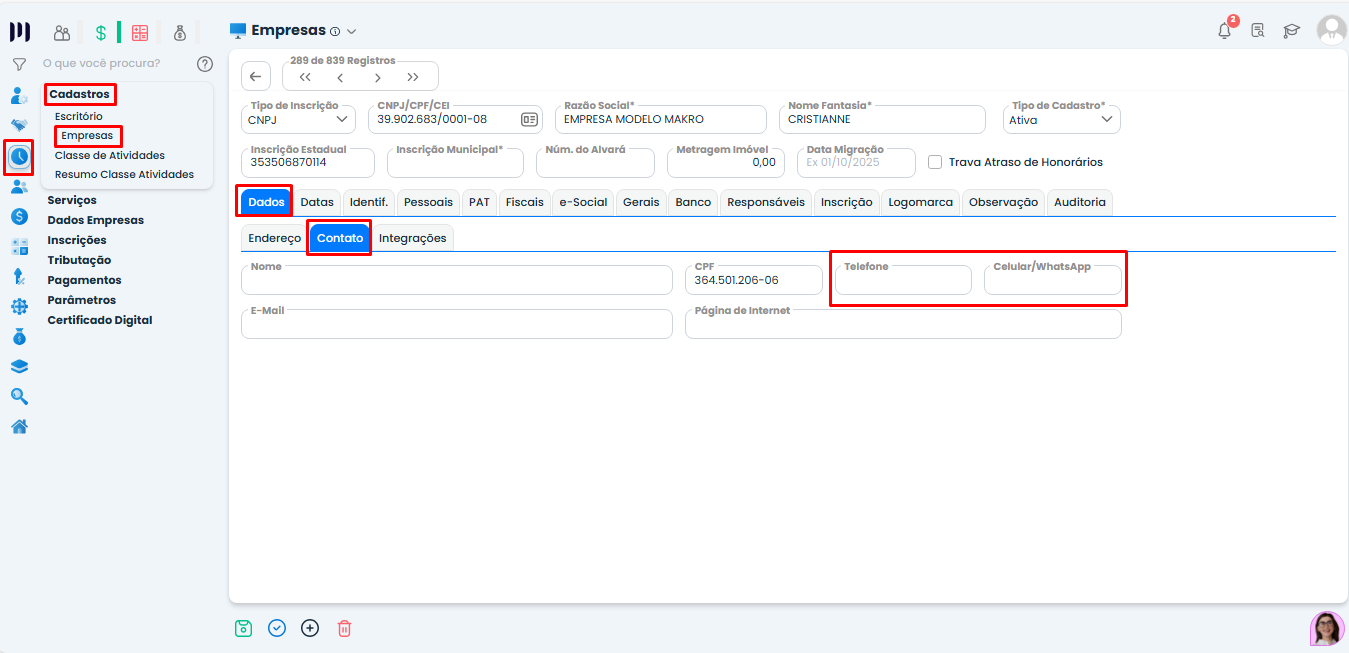1349x653 pixels.
Task: Click the filter funnel icon
Action: click(19, 64)
